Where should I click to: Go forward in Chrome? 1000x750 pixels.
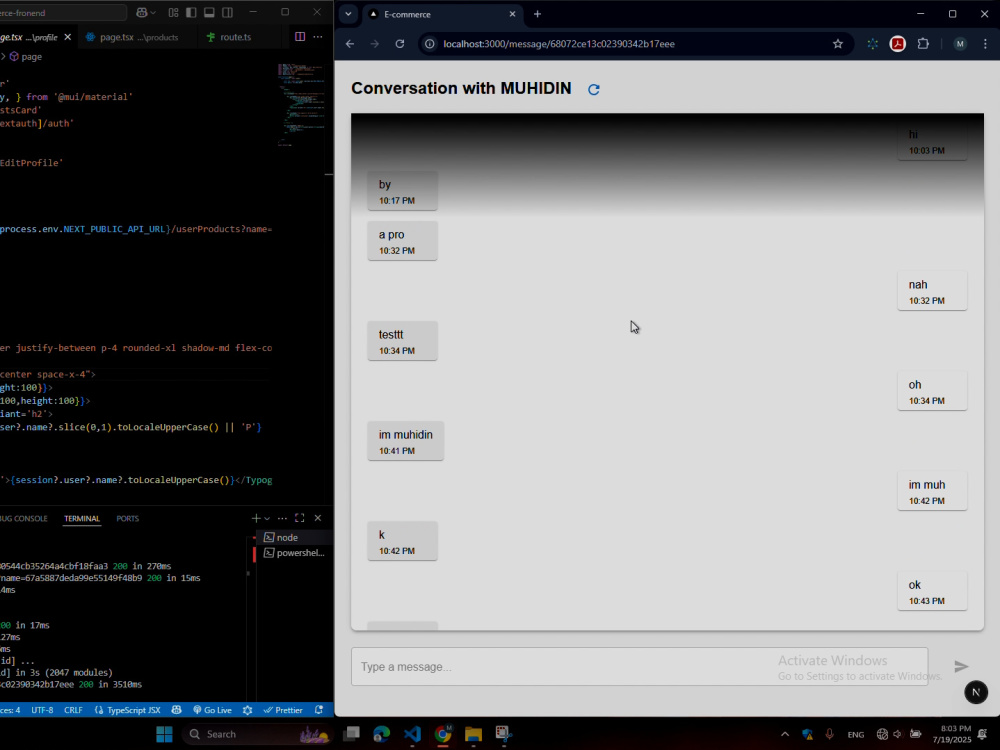click(x=374, y=44)
